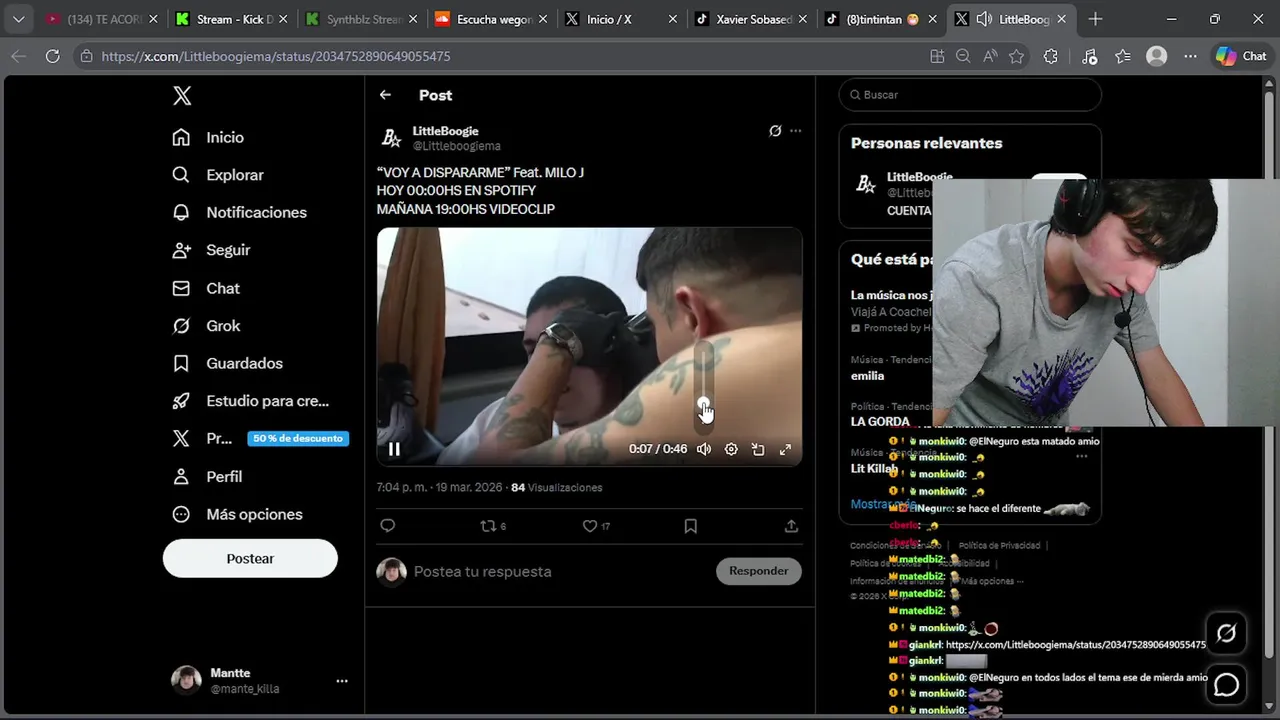Click the browser zoom magnifier icon
Screen dimensions: 1280x720
(x=963, y=57)
